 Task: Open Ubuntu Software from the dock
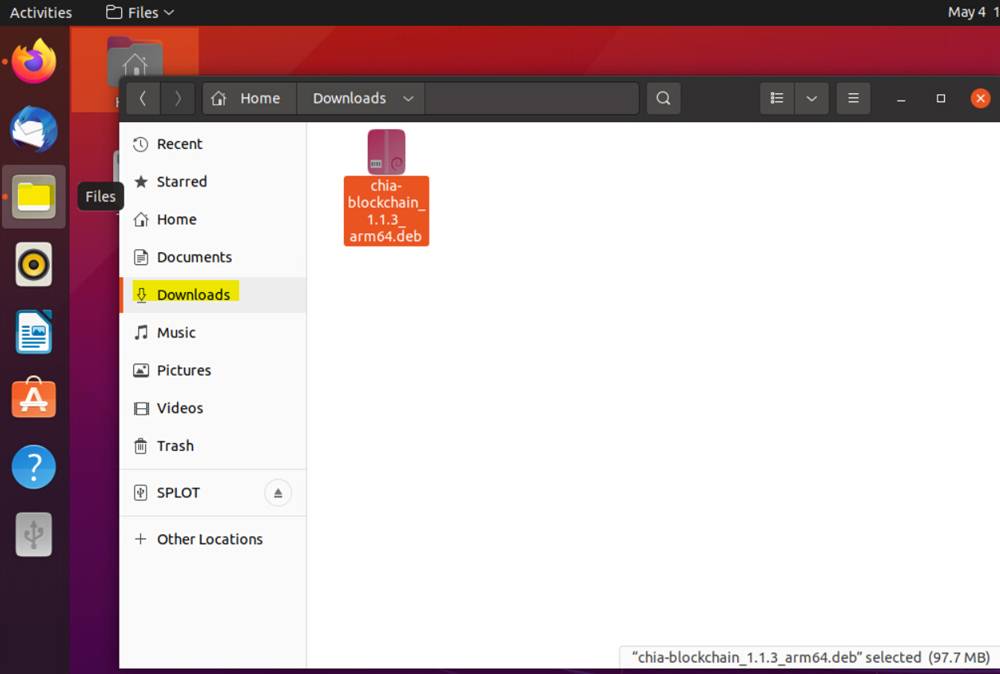(34, 400)
